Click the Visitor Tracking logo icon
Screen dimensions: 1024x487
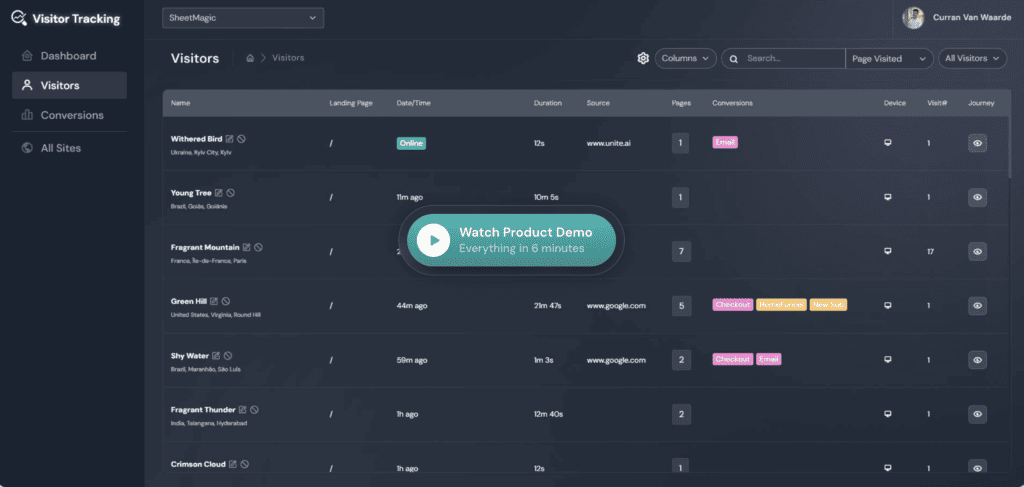point(20,18)
